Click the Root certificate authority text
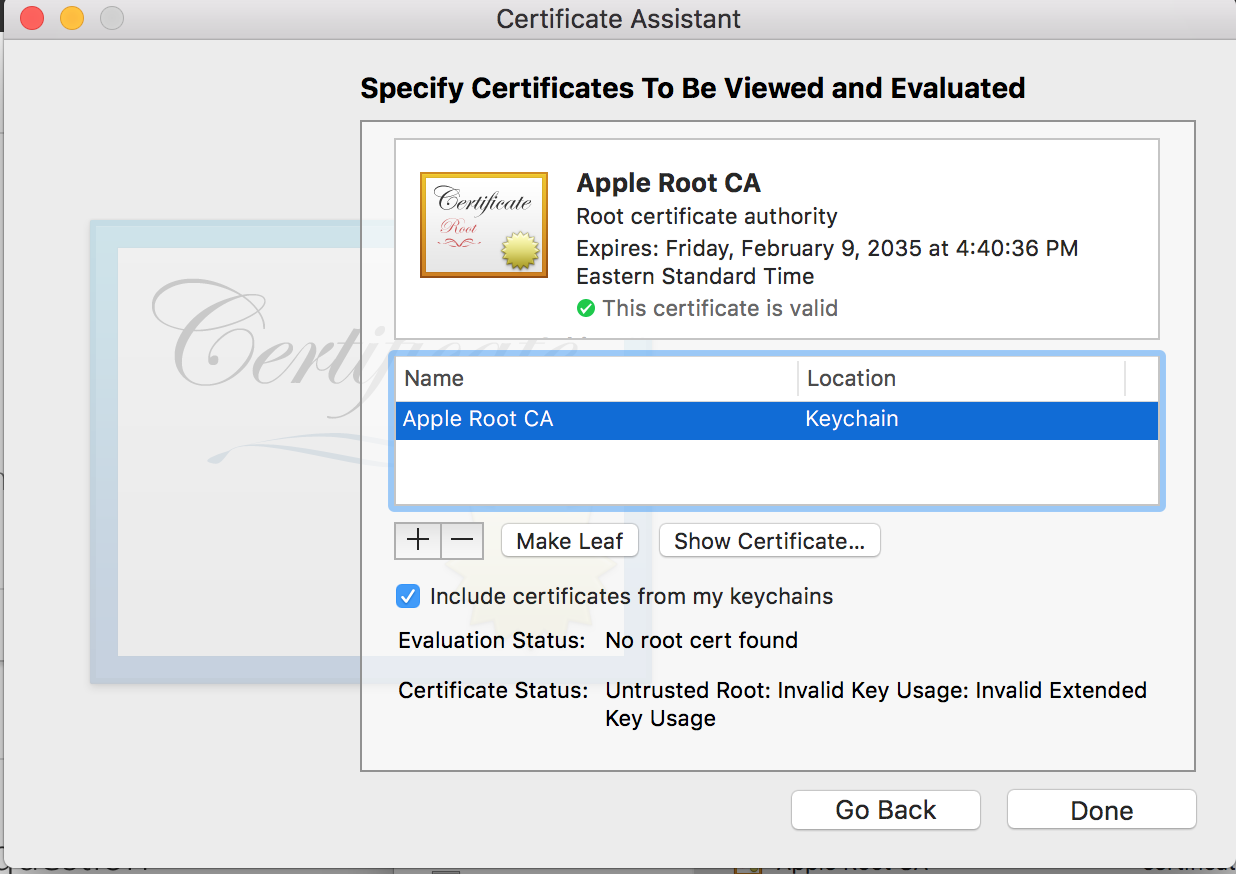Image resolution: width=1236 pixels, height=874 pixels. [x=707, y=216]
